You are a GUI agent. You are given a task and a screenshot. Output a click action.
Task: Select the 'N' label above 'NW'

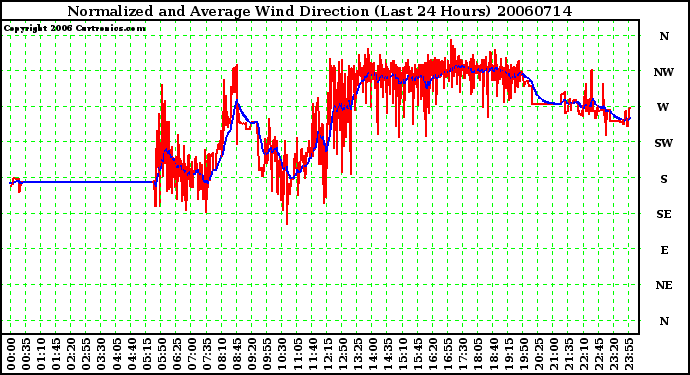click(664, 36)
